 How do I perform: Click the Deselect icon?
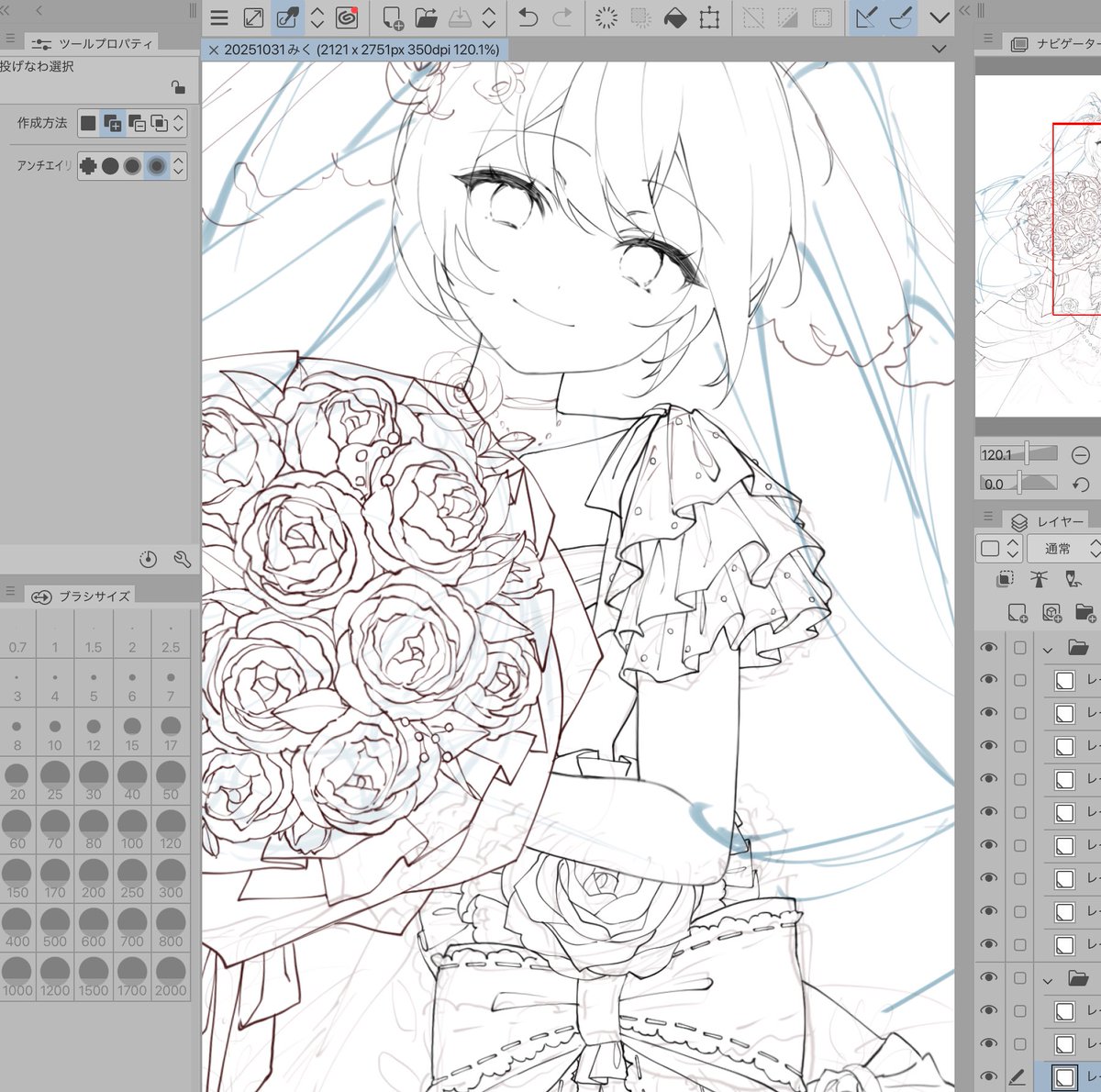753,17
